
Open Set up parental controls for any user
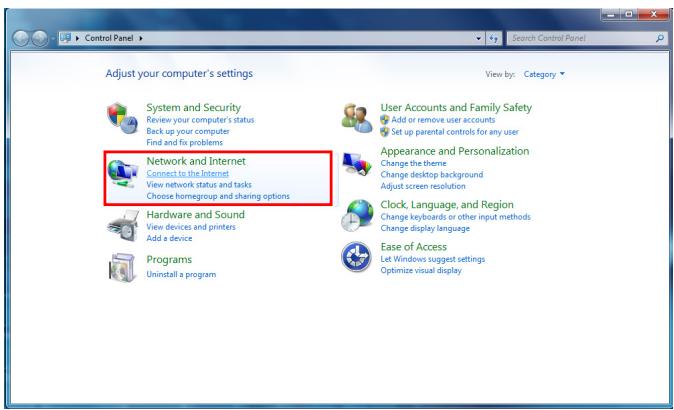(455, 132)
